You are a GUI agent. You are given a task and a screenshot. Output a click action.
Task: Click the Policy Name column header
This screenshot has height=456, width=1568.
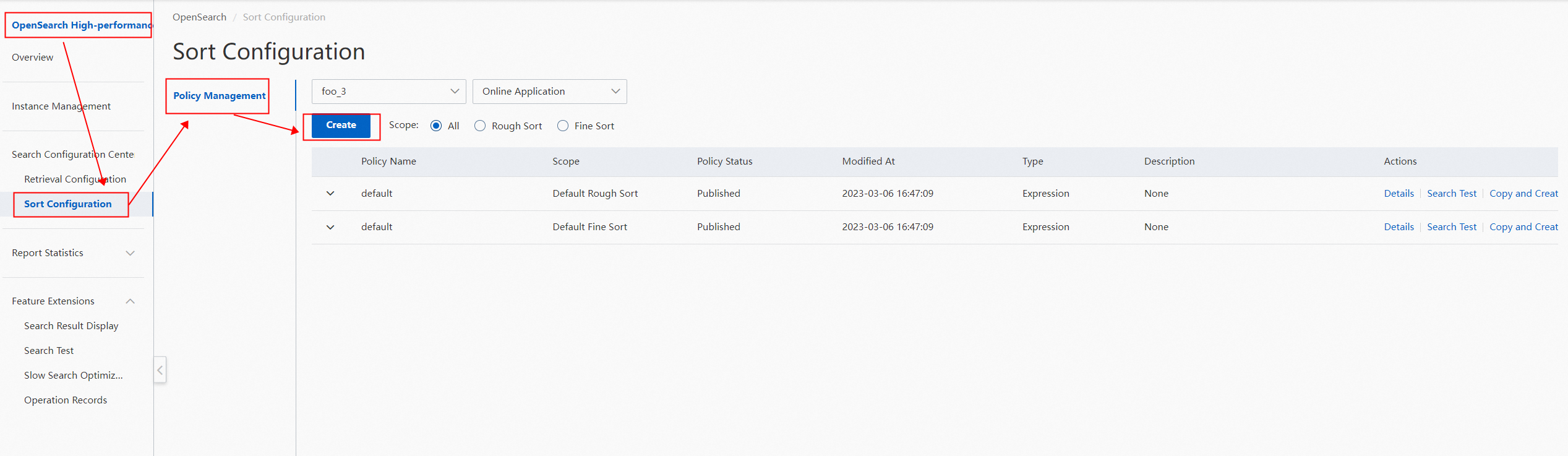coord(388,161)
